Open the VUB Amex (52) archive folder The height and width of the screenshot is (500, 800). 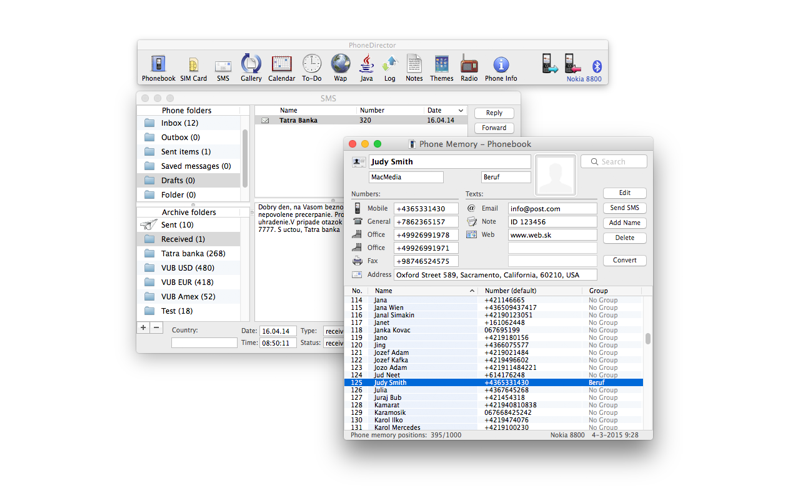coord(189,296)
